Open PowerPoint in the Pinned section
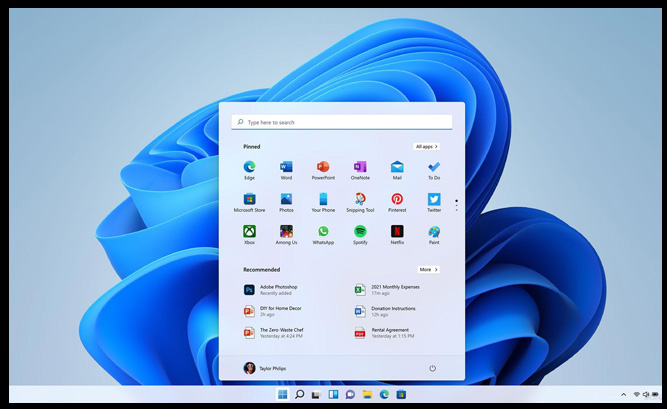This screenshot has width=667, height=409. tap(323, 170)
